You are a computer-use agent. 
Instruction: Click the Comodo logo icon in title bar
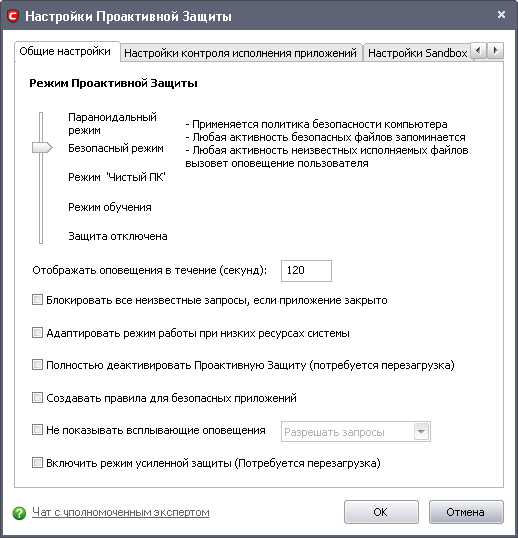[13, 16]
